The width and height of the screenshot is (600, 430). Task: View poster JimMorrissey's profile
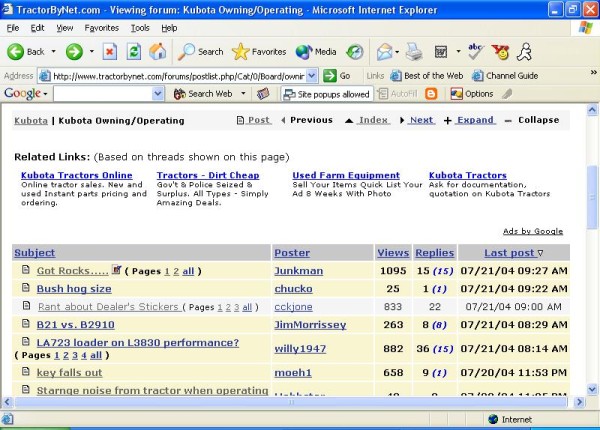tap(310, 325)
